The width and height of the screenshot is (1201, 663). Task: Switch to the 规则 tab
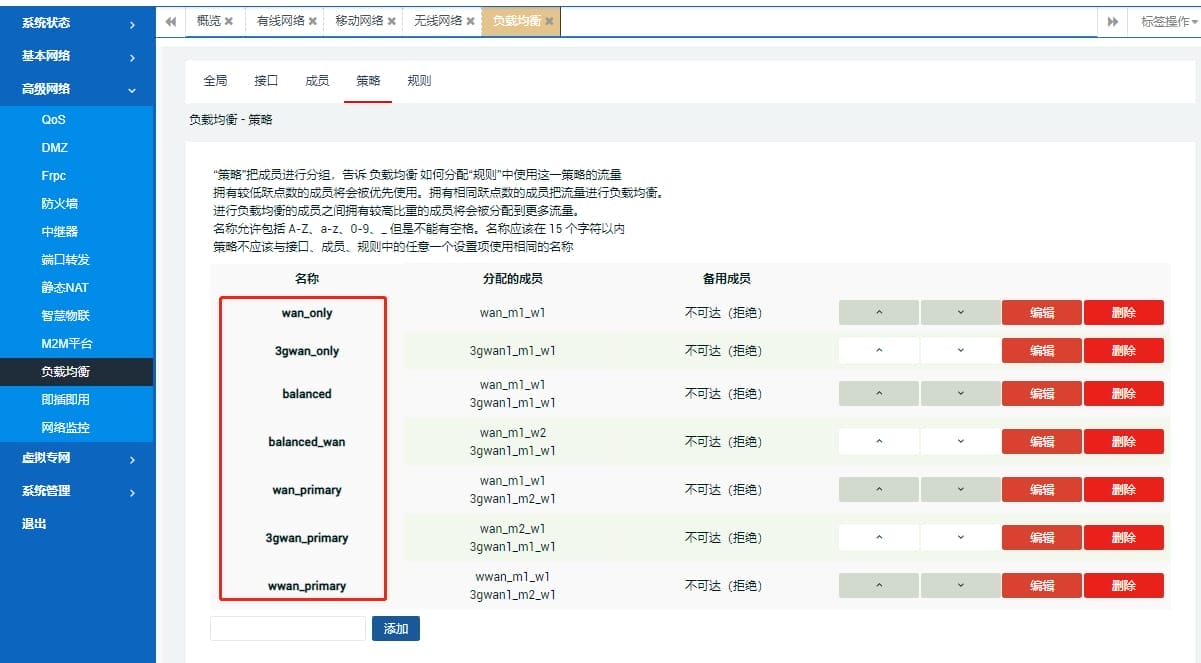point(419,81)
